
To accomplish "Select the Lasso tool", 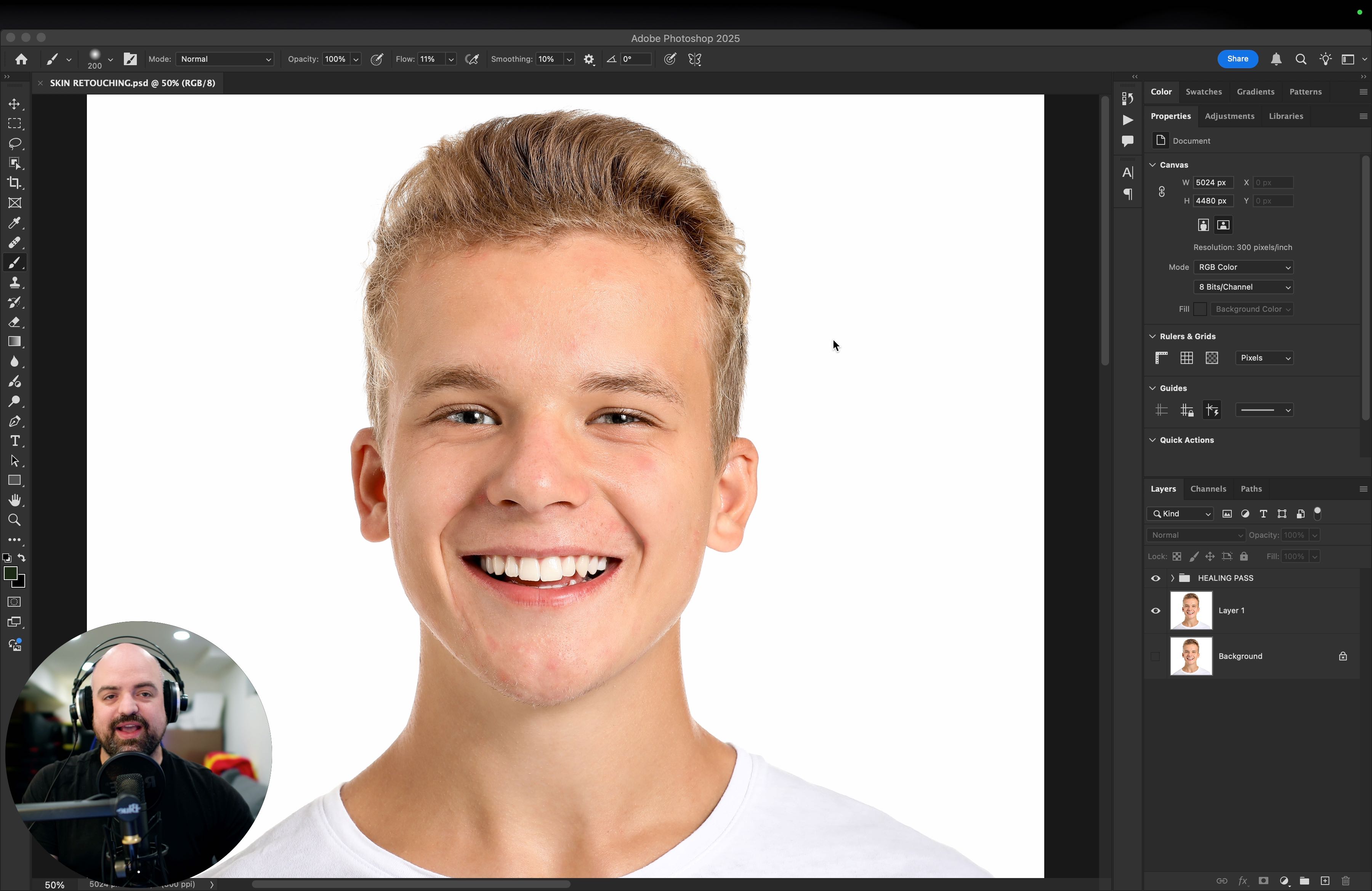I will 15,144.
